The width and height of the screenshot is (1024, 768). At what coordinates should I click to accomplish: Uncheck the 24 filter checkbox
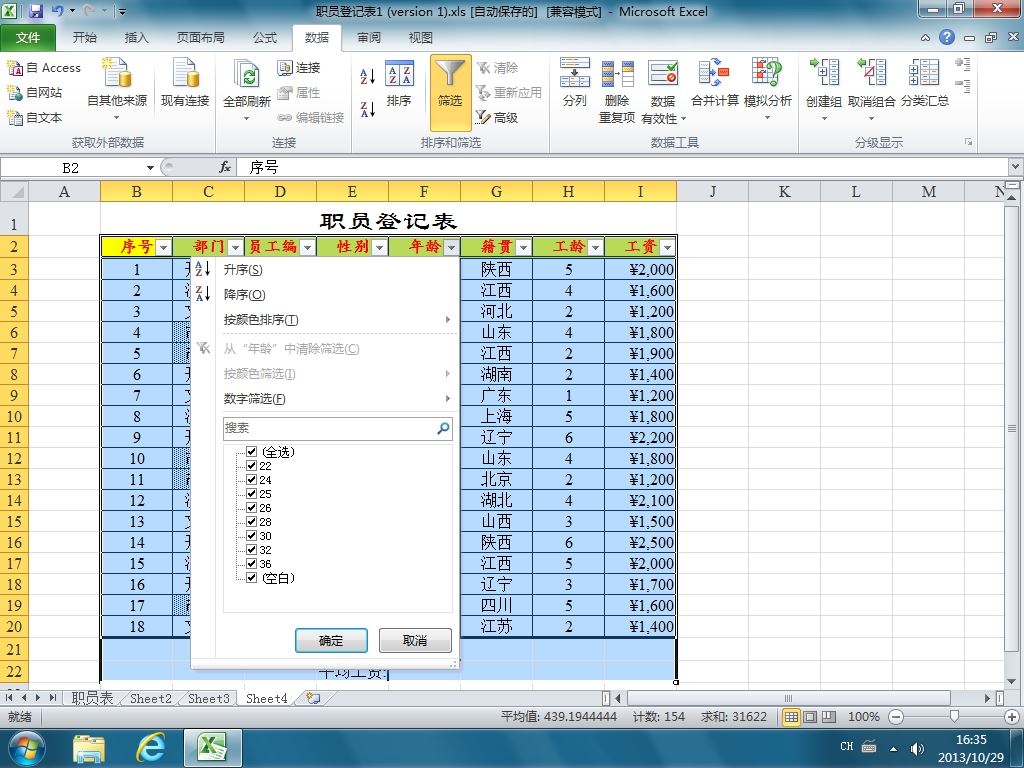click(x=251, y=479)
